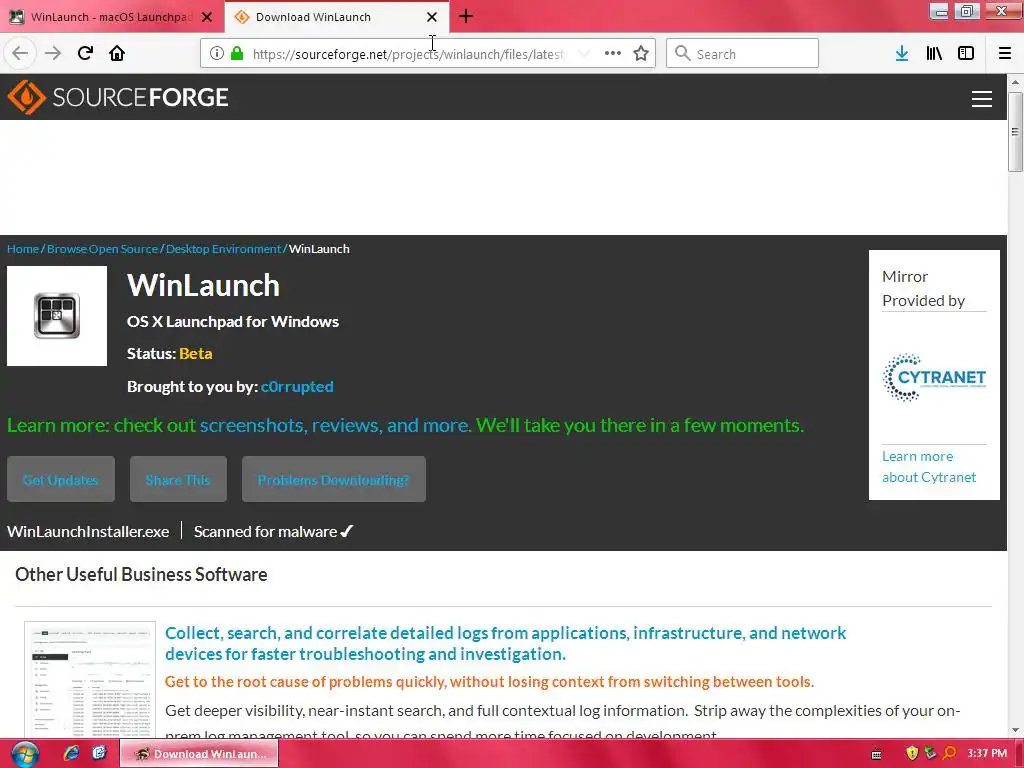
Task: Expand the address bar history dropdown arrow
Action: 584,53
